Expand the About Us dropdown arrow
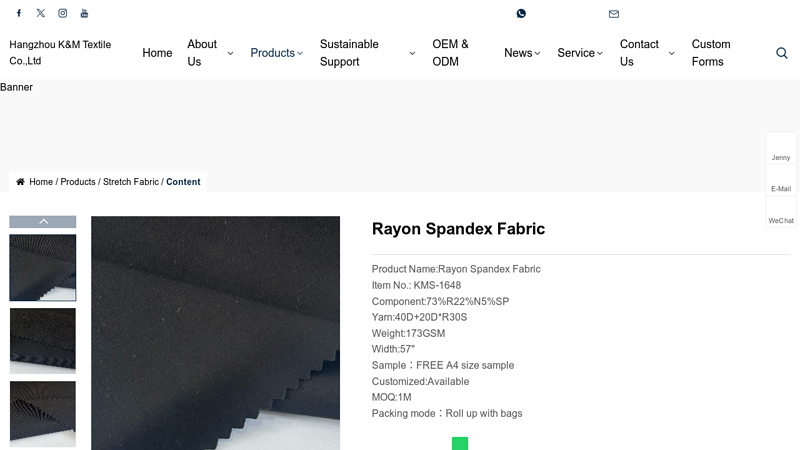Screen dimensions: 800x450 (x=231, y=53)
